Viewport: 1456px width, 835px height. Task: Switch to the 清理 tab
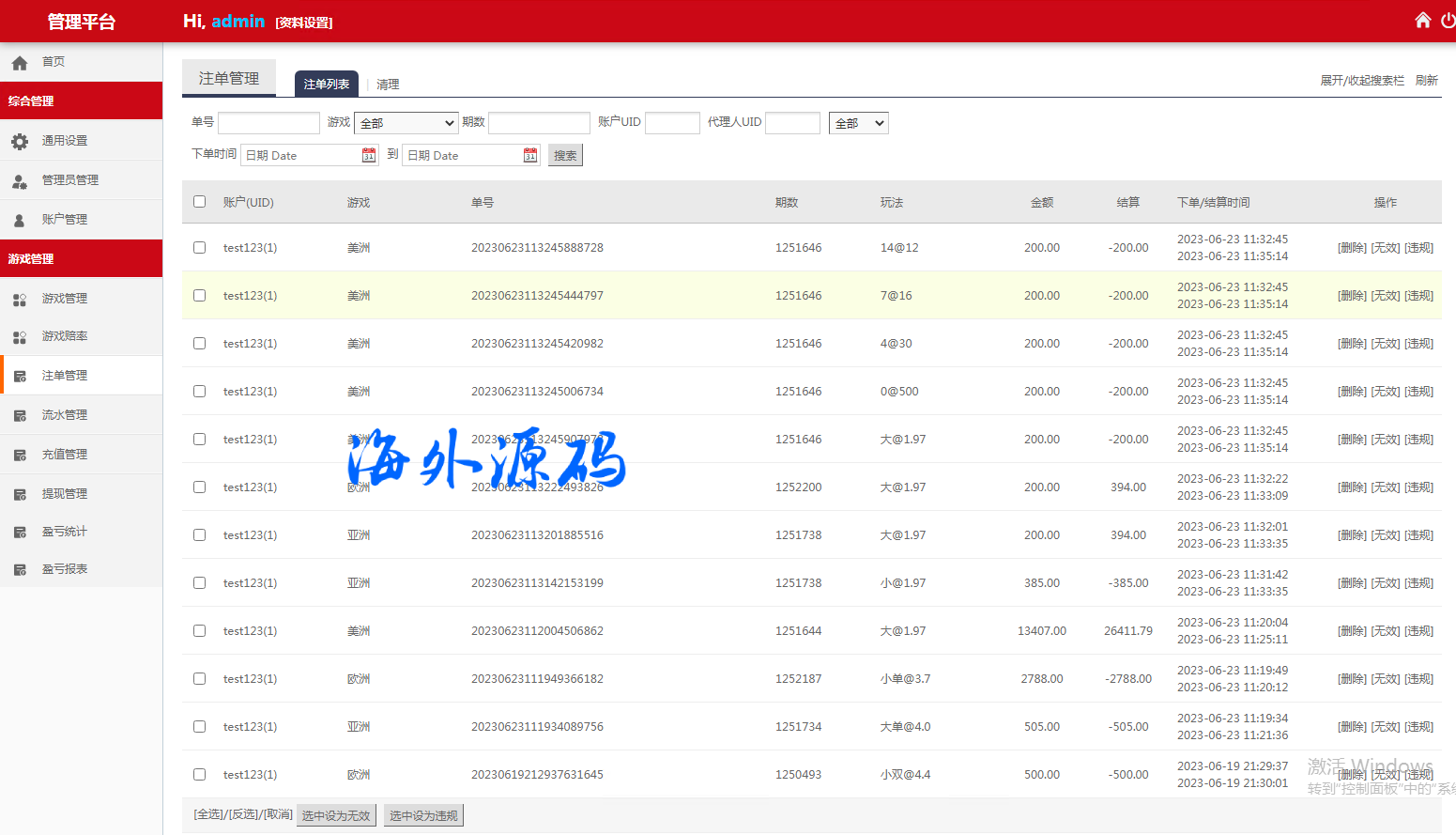coord(388,85)
